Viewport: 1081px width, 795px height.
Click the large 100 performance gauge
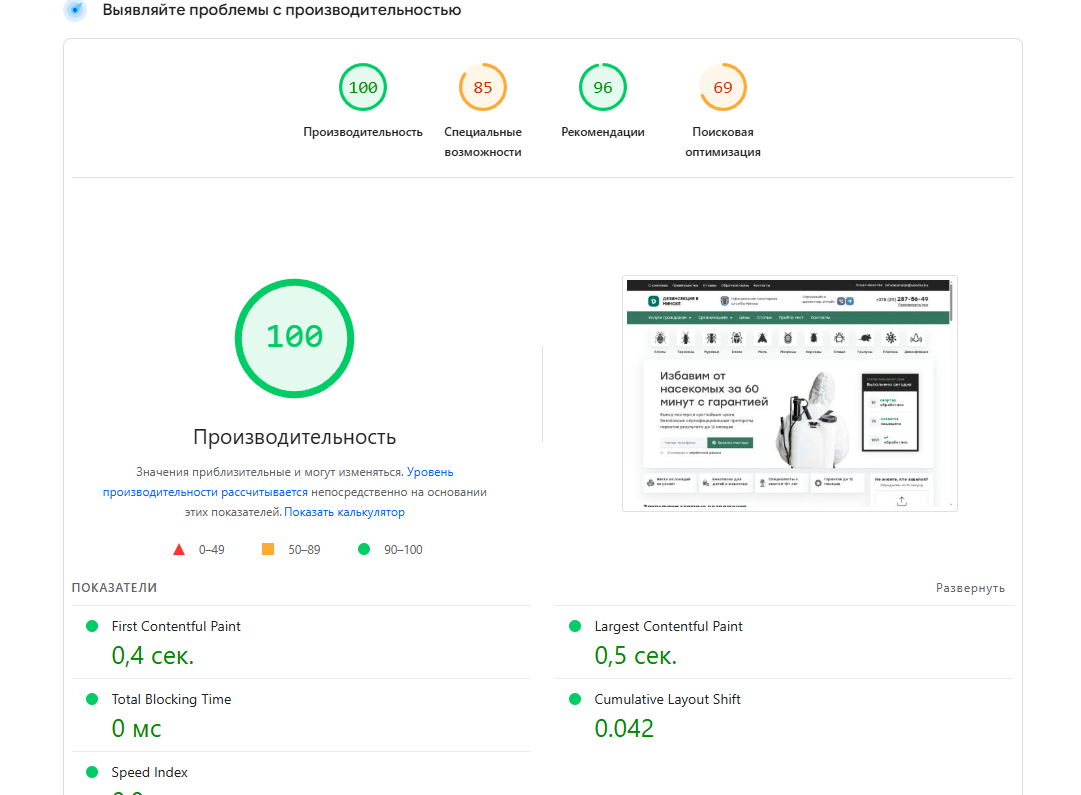[x=294, y=338]
